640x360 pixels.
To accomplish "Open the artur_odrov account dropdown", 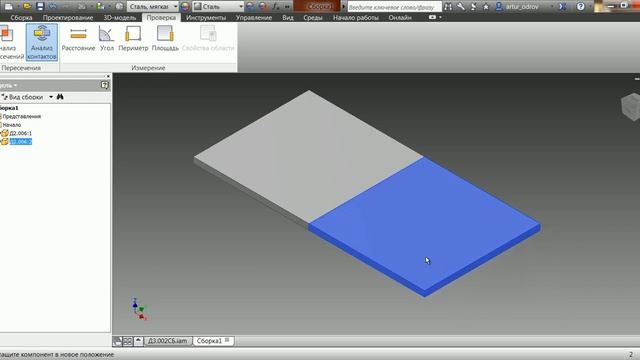I will [x=552, y=7].
